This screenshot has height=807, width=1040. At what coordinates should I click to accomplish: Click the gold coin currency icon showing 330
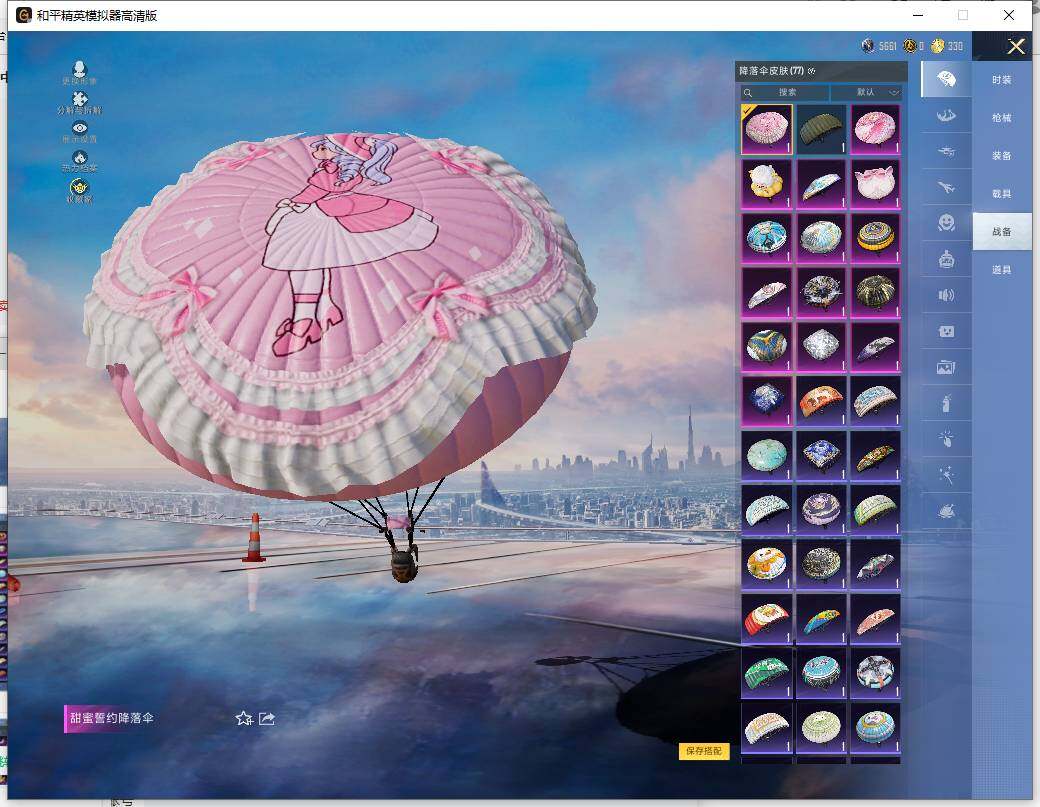point(937,45)
